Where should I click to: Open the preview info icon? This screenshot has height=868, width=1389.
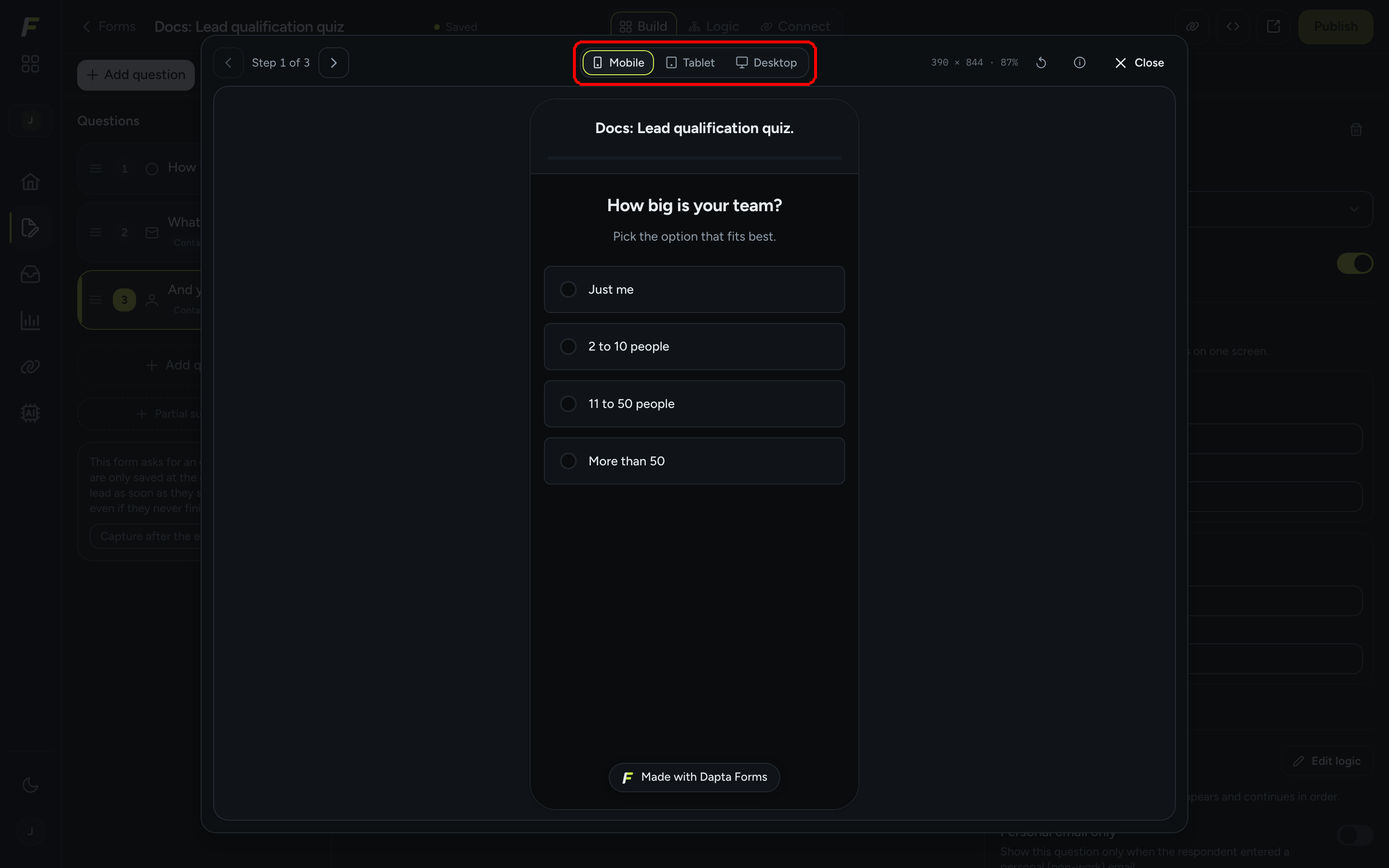pyautogui.click(x=1080, y=63)
